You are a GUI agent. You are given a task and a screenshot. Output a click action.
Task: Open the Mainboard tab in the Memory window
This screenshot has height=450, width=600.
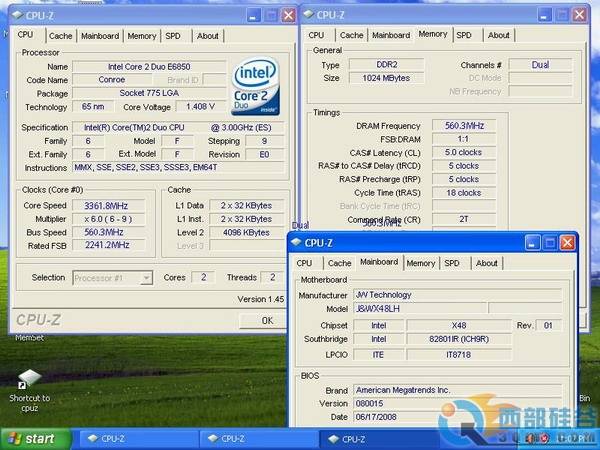coord(391,35)
